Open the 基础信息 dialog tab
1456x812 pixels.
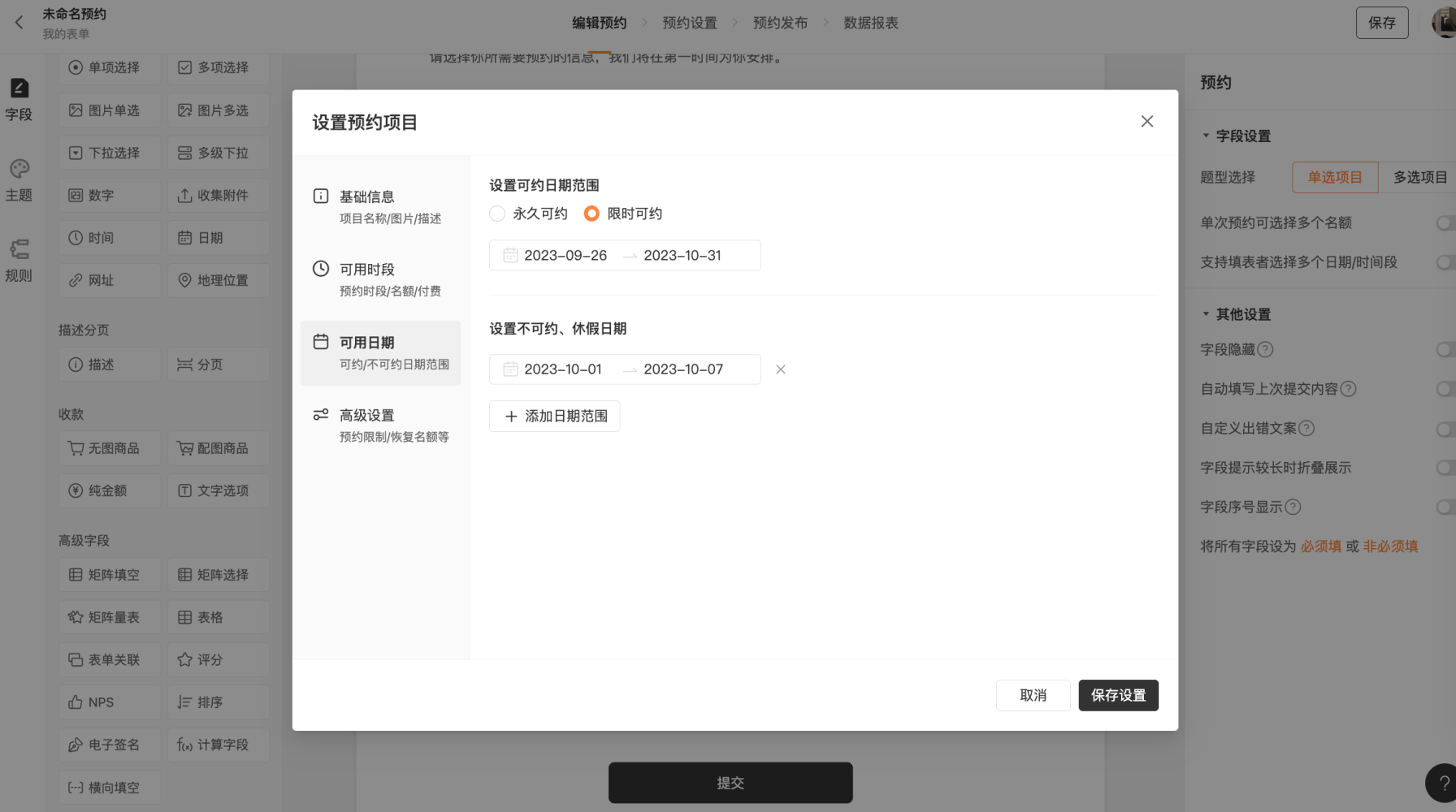pyautogui.click(x=380, y=206)
